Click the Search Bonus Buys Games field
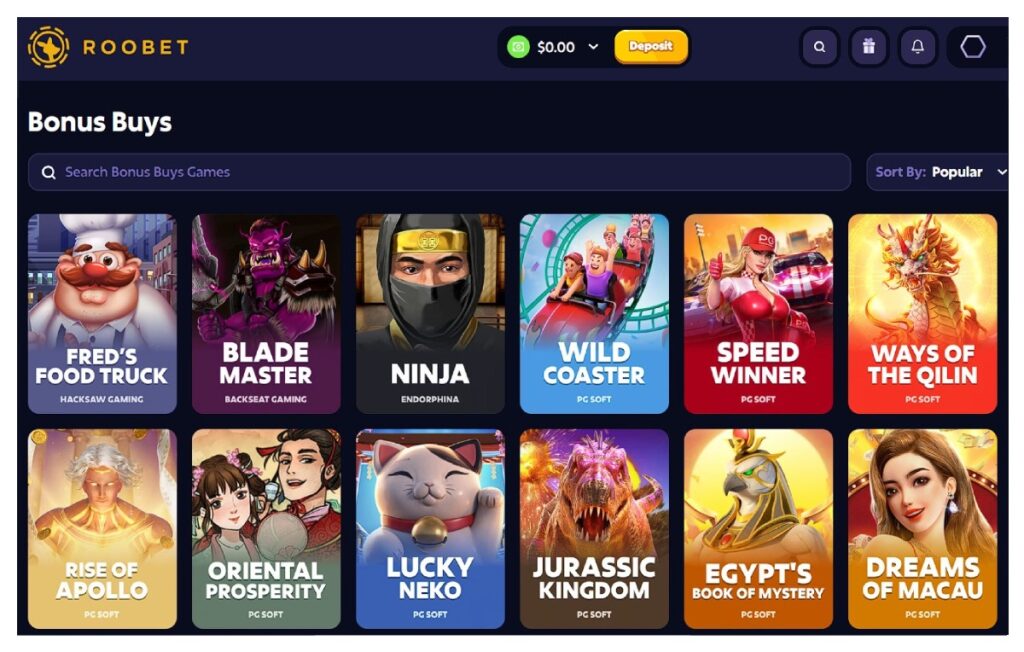 (439, 172)
